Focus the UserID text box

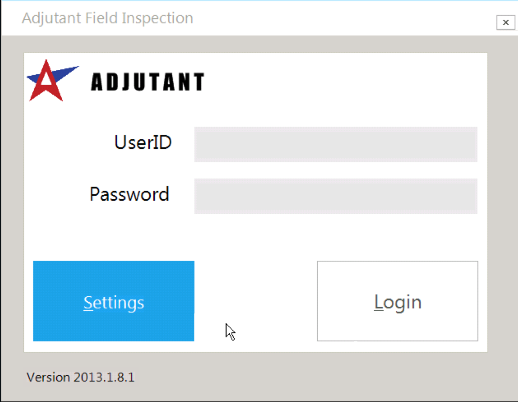tap(336, 144)
